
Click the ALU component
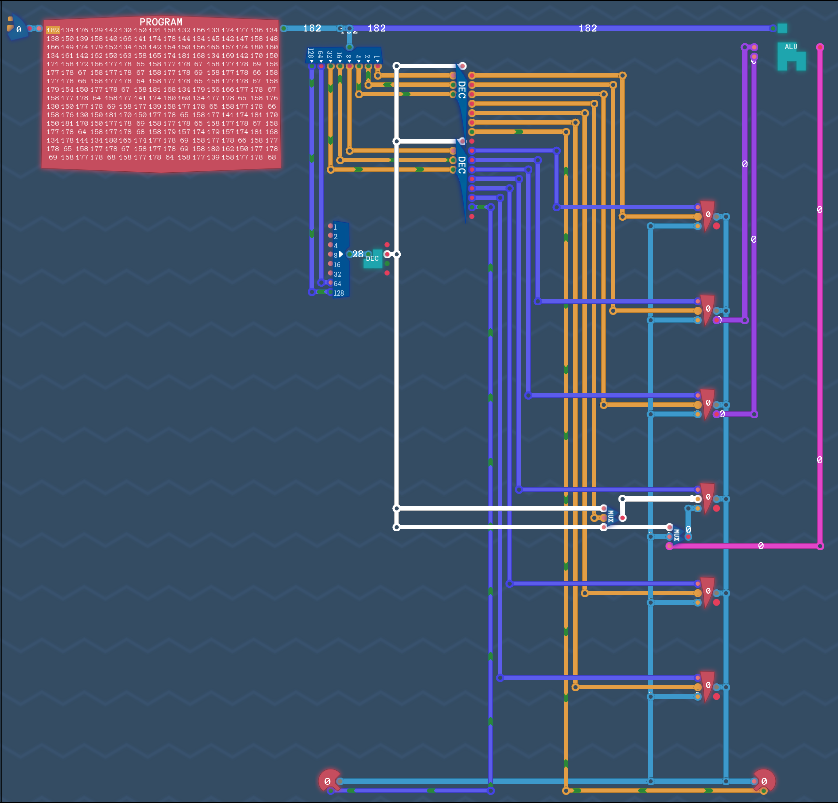pyautogui.click(x=791, y=56)
